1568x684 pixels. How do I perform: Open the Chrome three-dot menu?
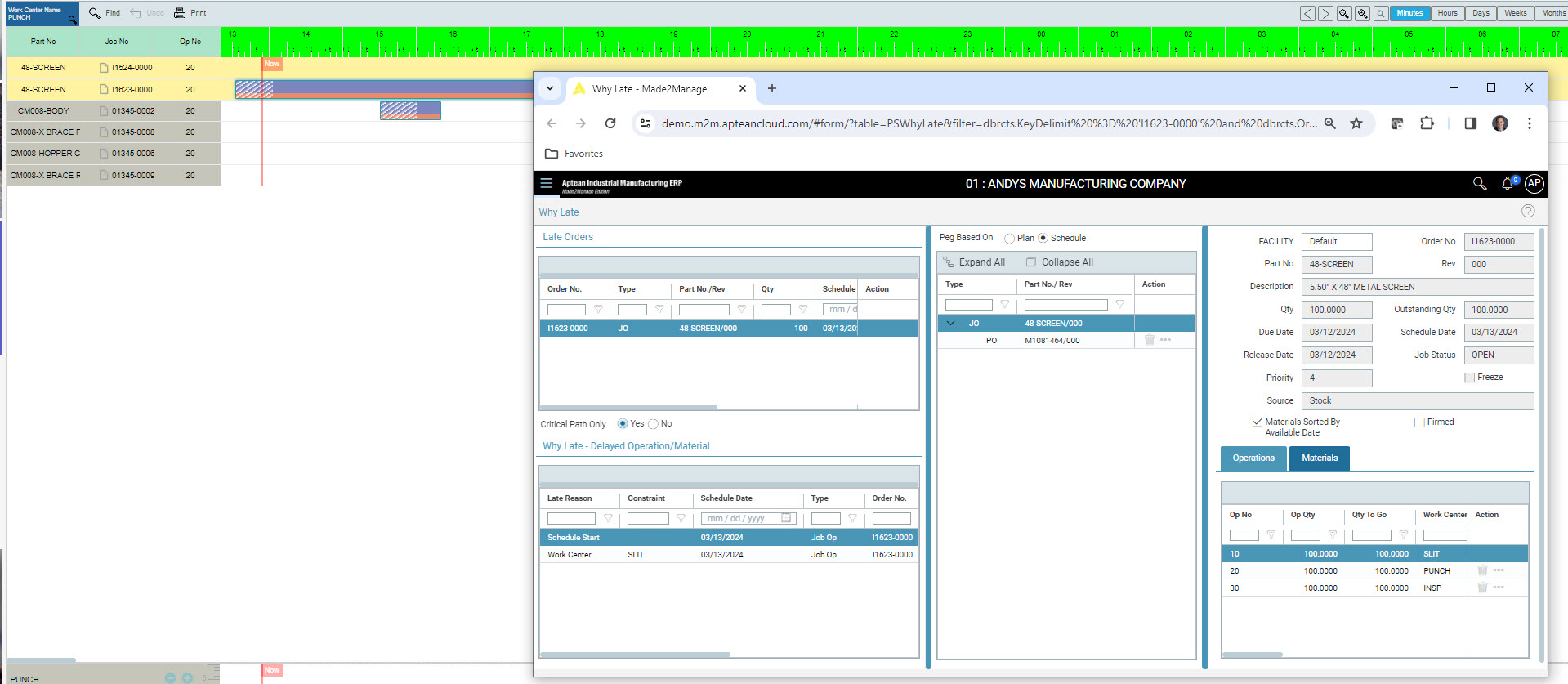click(1530, 123)
